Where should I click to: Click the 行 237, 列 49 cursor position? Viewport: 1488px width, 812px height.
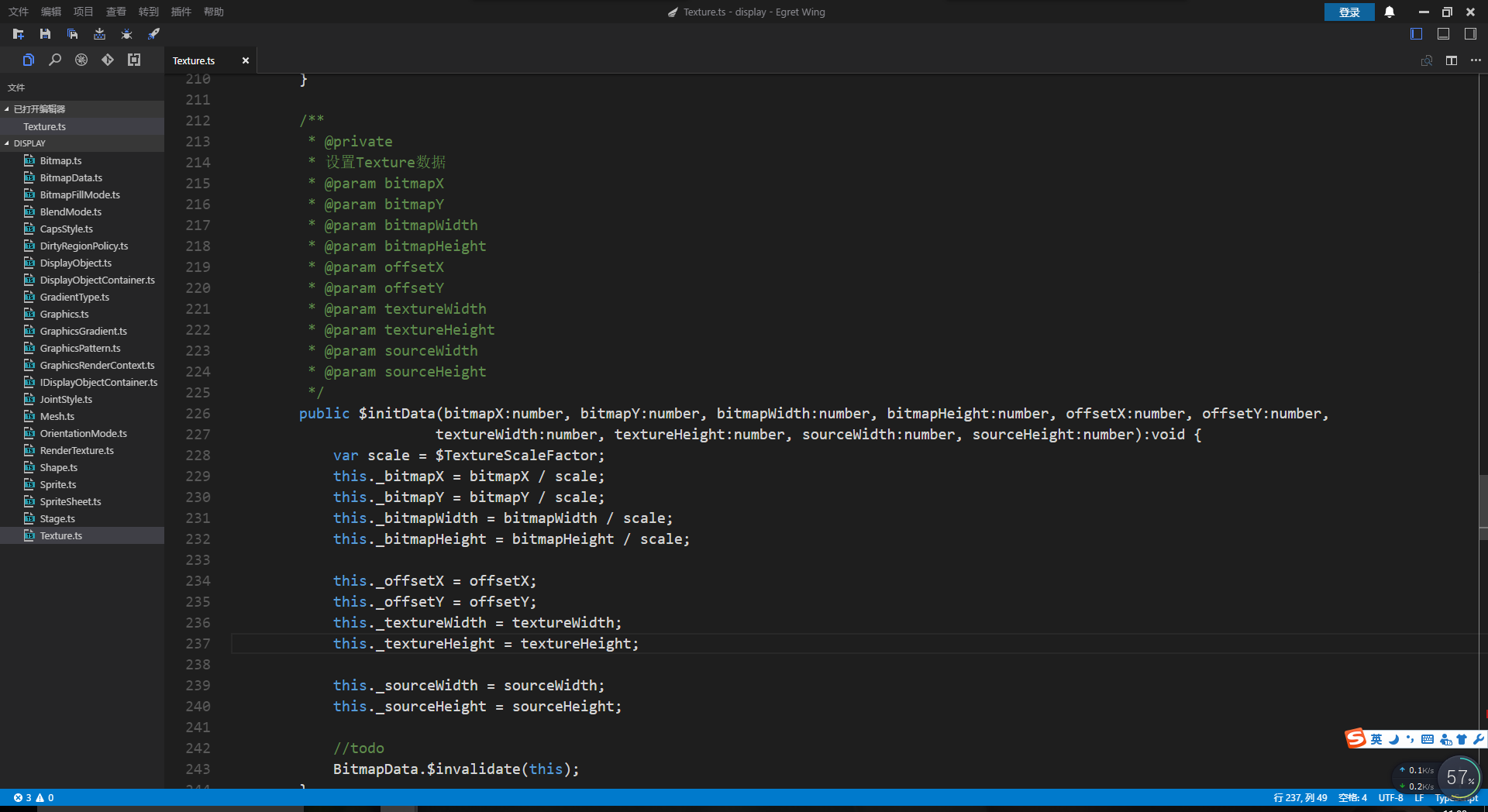coord(1300,797)
